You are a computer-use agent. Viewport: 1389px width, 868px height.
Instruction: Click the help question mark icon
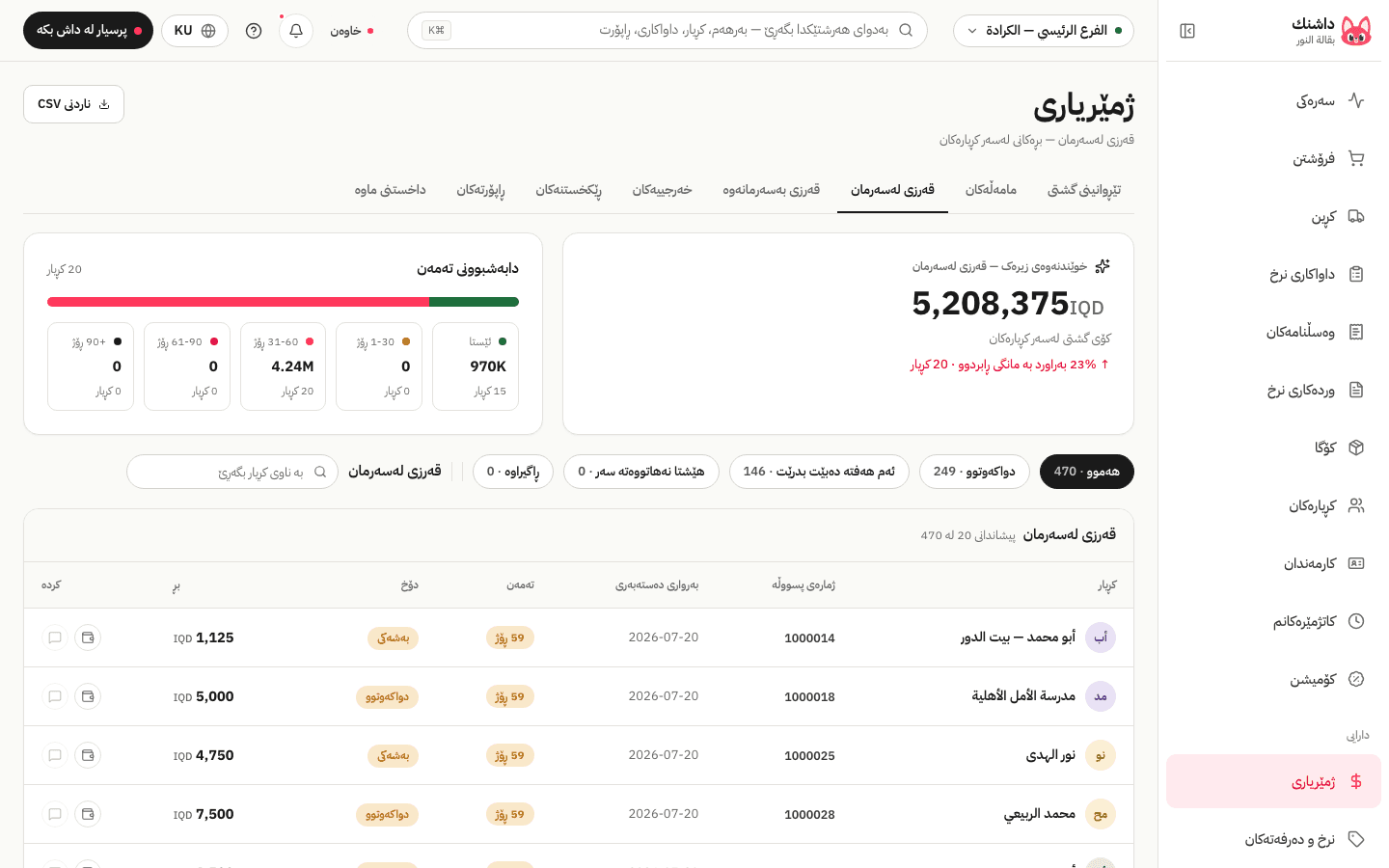pos(254,31)
